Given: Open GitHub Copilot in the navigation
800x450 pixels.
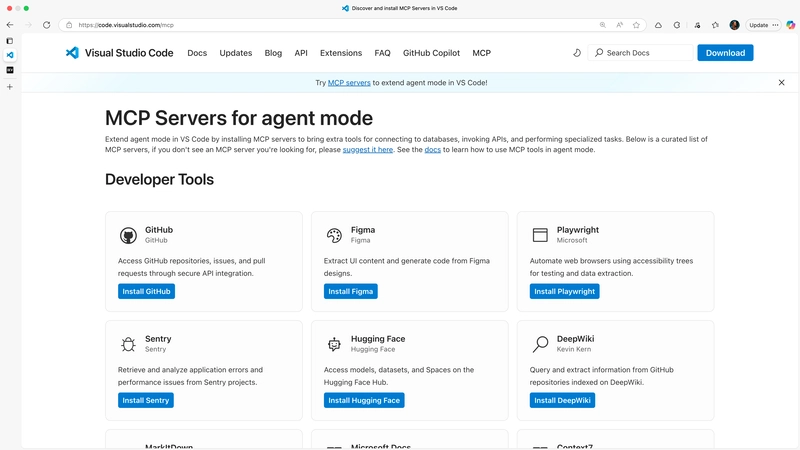Looking at the screenshot, I should pyautogui.click(x=431, y=53).
